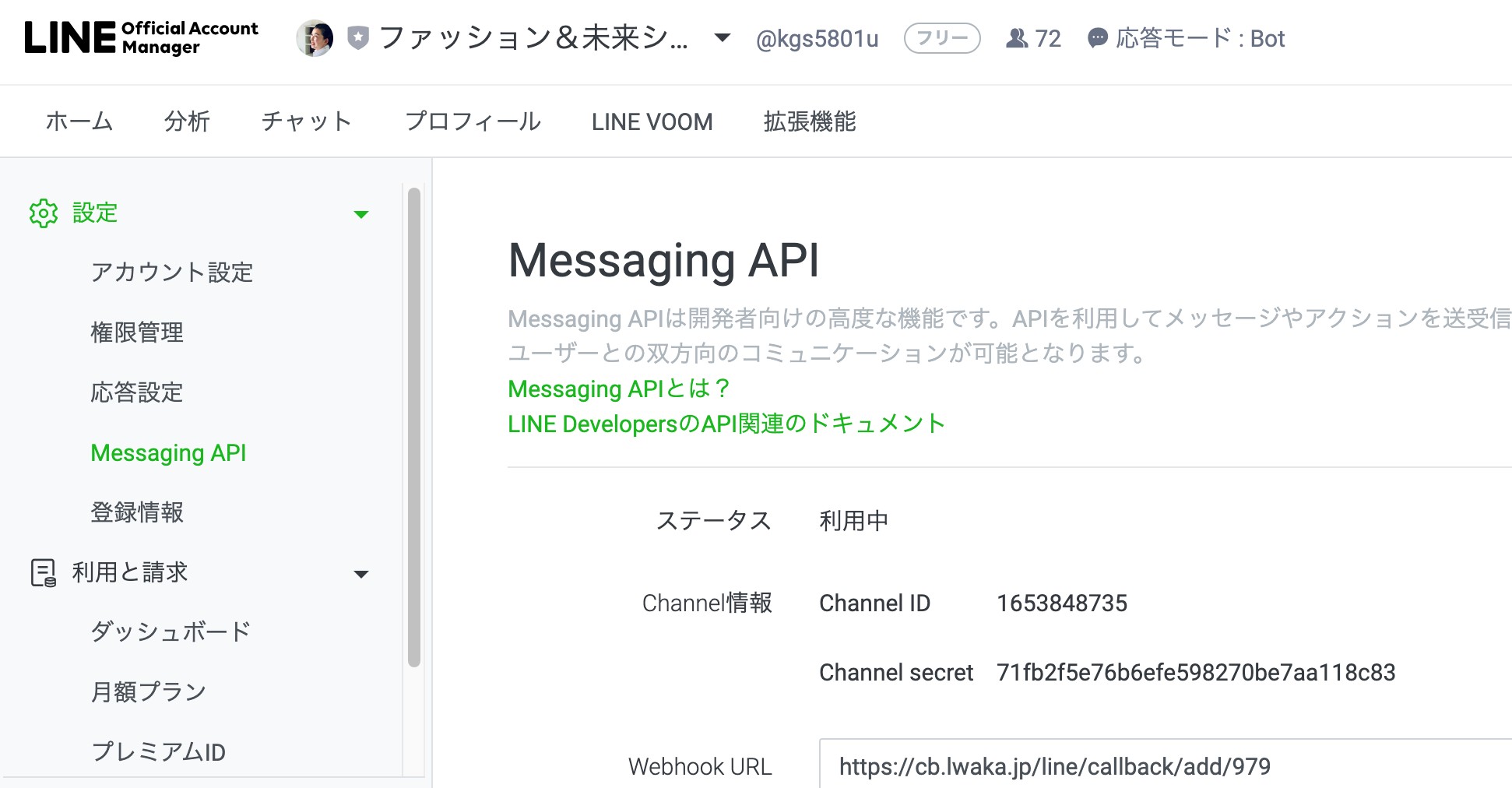Click the shield verification badge icon

357,37
